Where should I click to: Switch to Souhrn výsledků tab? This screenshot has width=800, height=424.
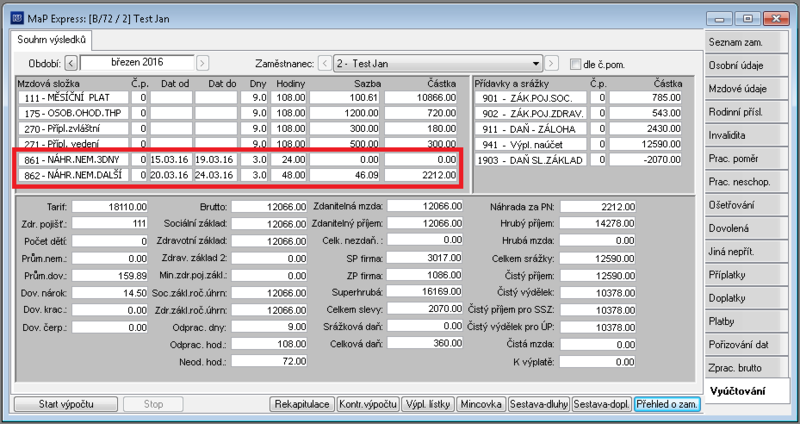tap(51, 40)
